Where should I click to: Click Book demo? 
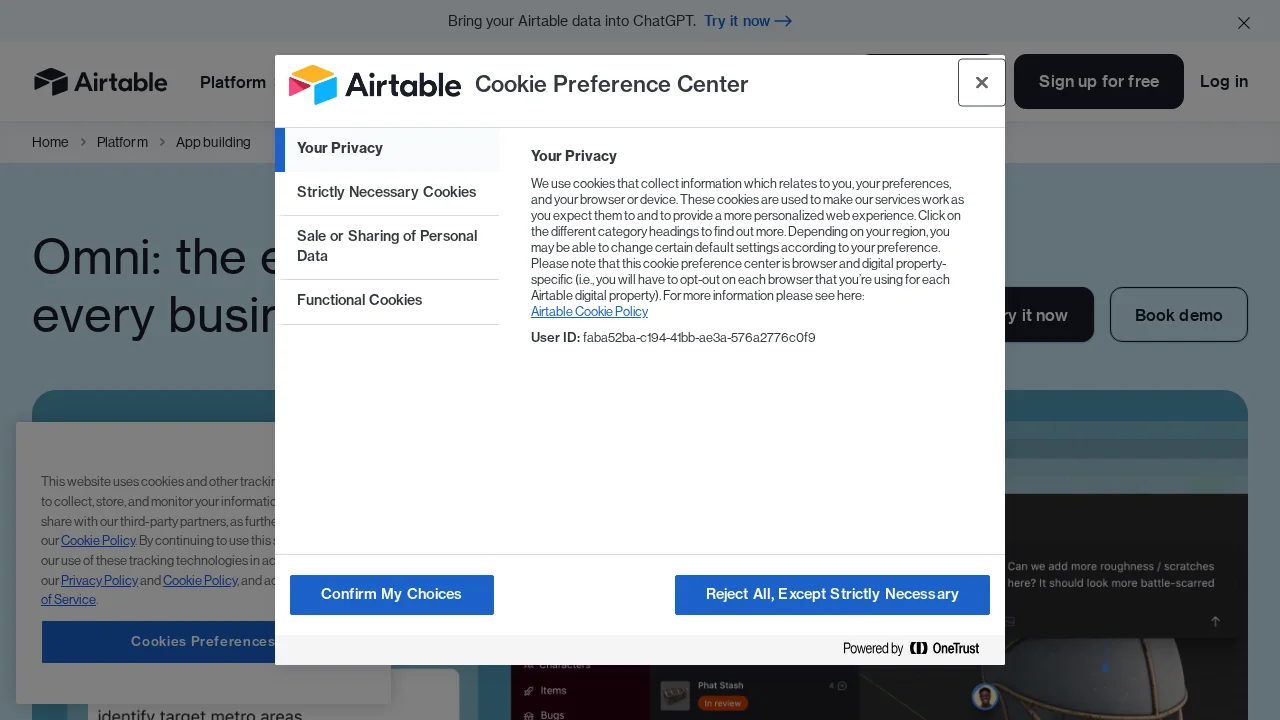[x=1178, y=314]
